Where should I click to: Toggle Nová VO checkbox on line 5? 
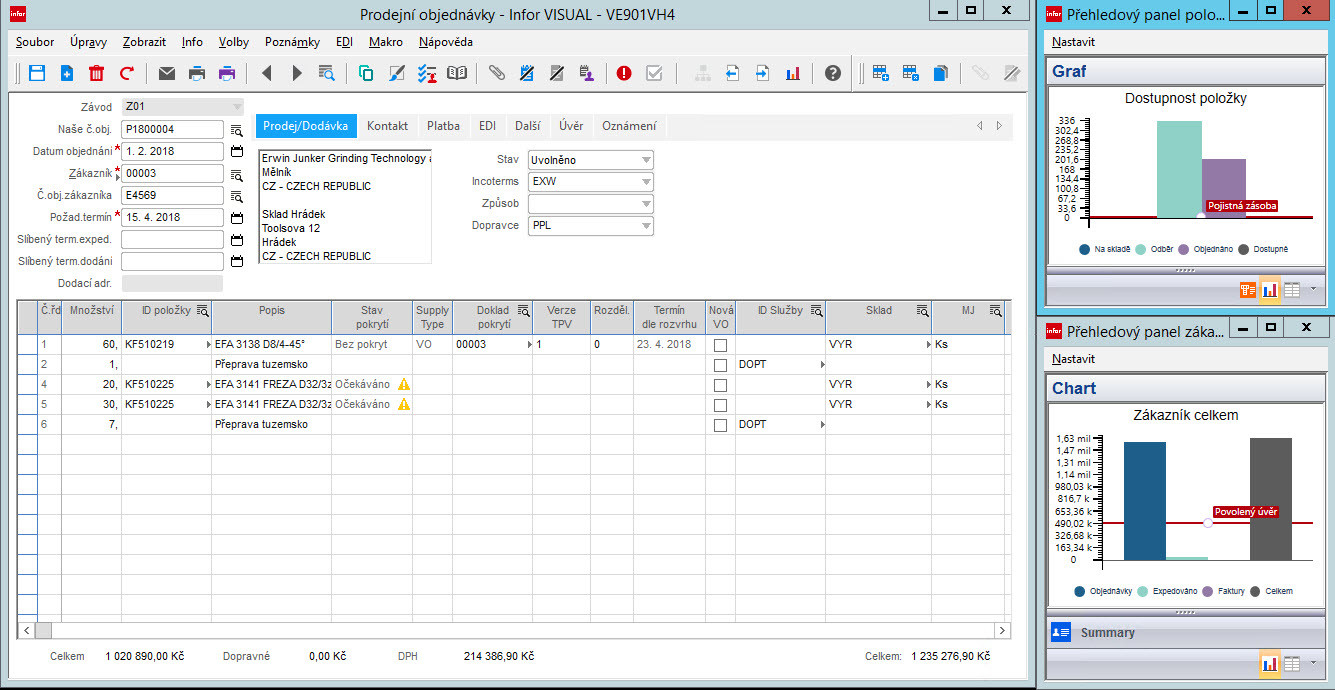pyautogui.click(x=720, y=405)
